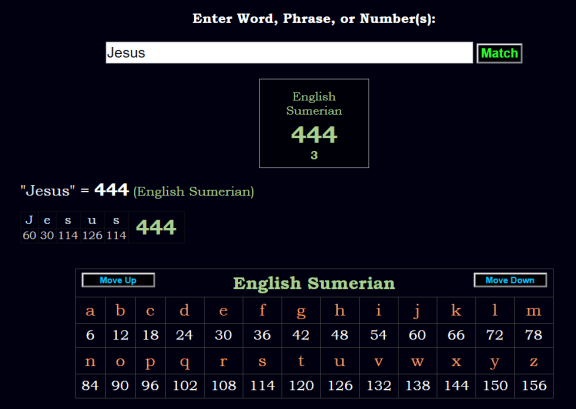
Task: Click the J letter cell in breakdown
Action: point(29,220)
